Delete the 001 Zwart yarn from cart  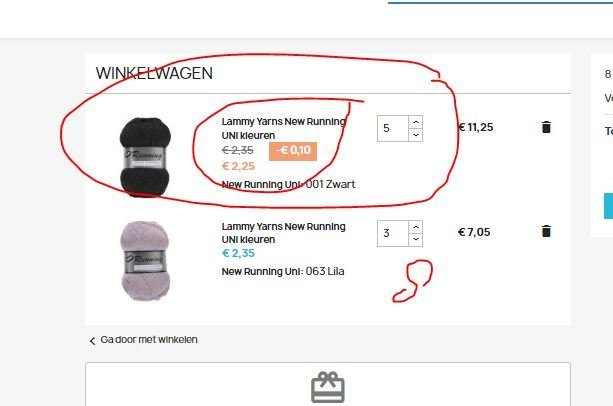pyautogui.click(x=546, y=127)
